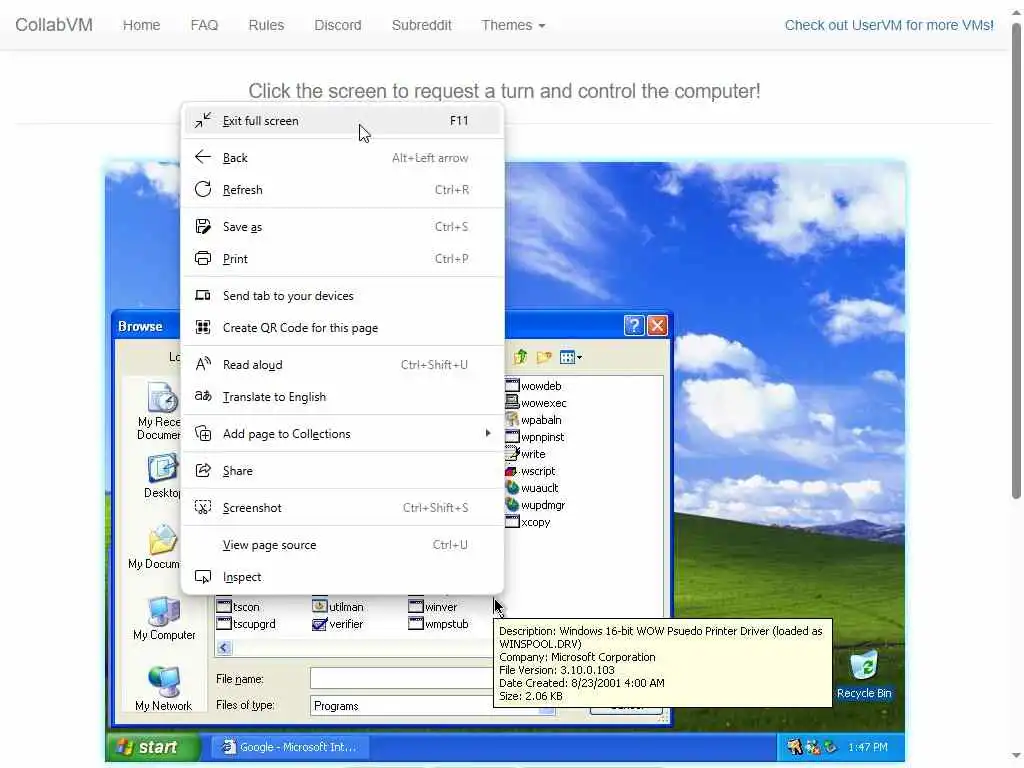
Task: Click the XP start button
Action: (152, 746)
